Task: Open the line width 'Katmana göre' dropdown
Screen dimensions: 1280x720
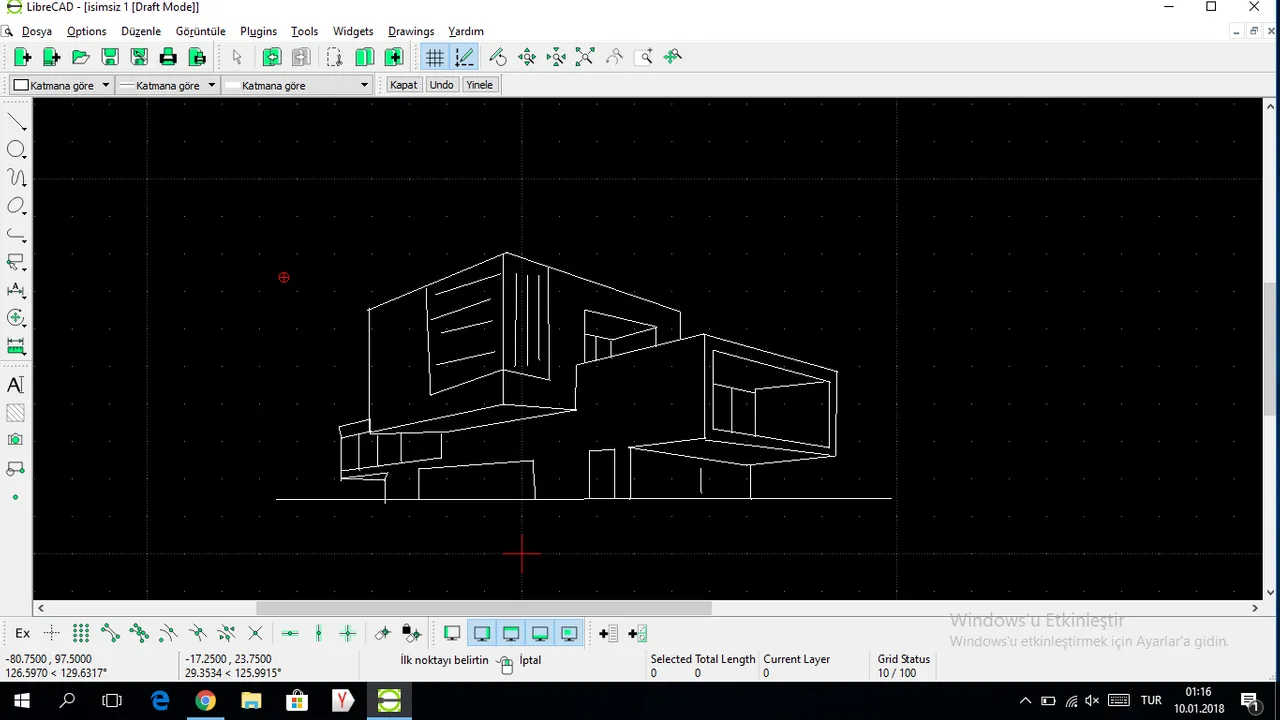Action: (x=167, y=85)
